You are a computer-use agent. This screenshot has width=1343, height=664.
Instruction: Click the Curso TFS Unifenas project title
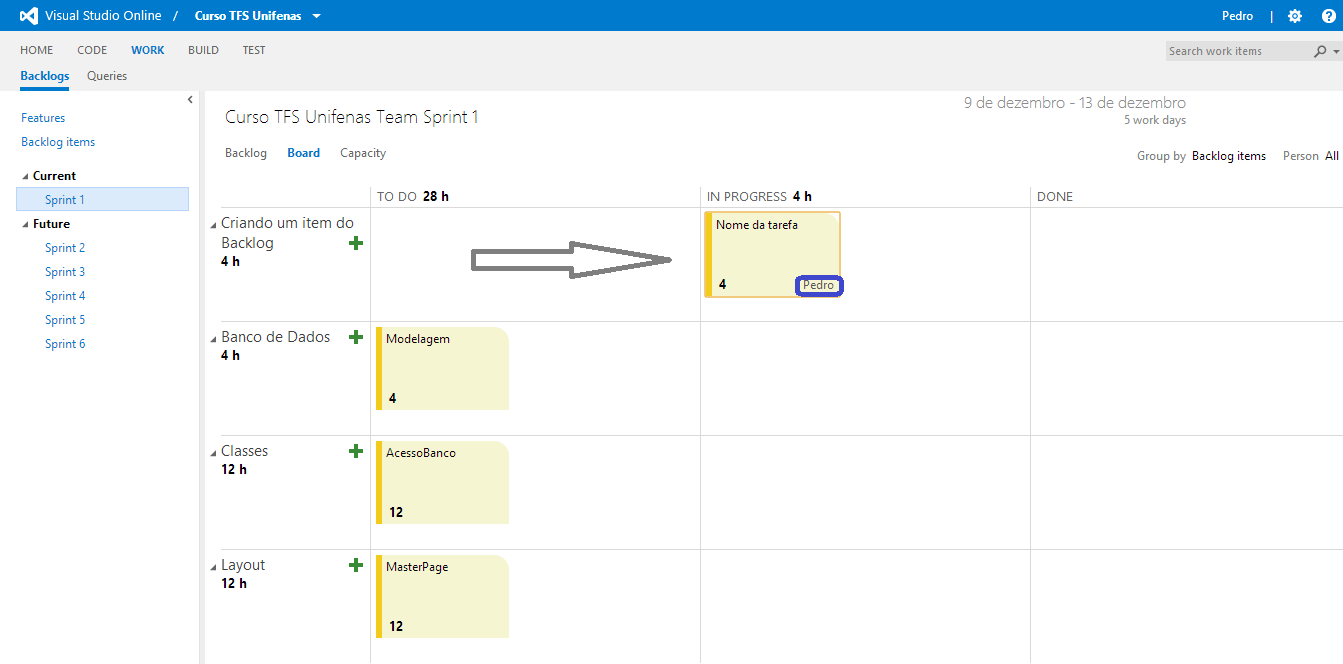point(248,16)
